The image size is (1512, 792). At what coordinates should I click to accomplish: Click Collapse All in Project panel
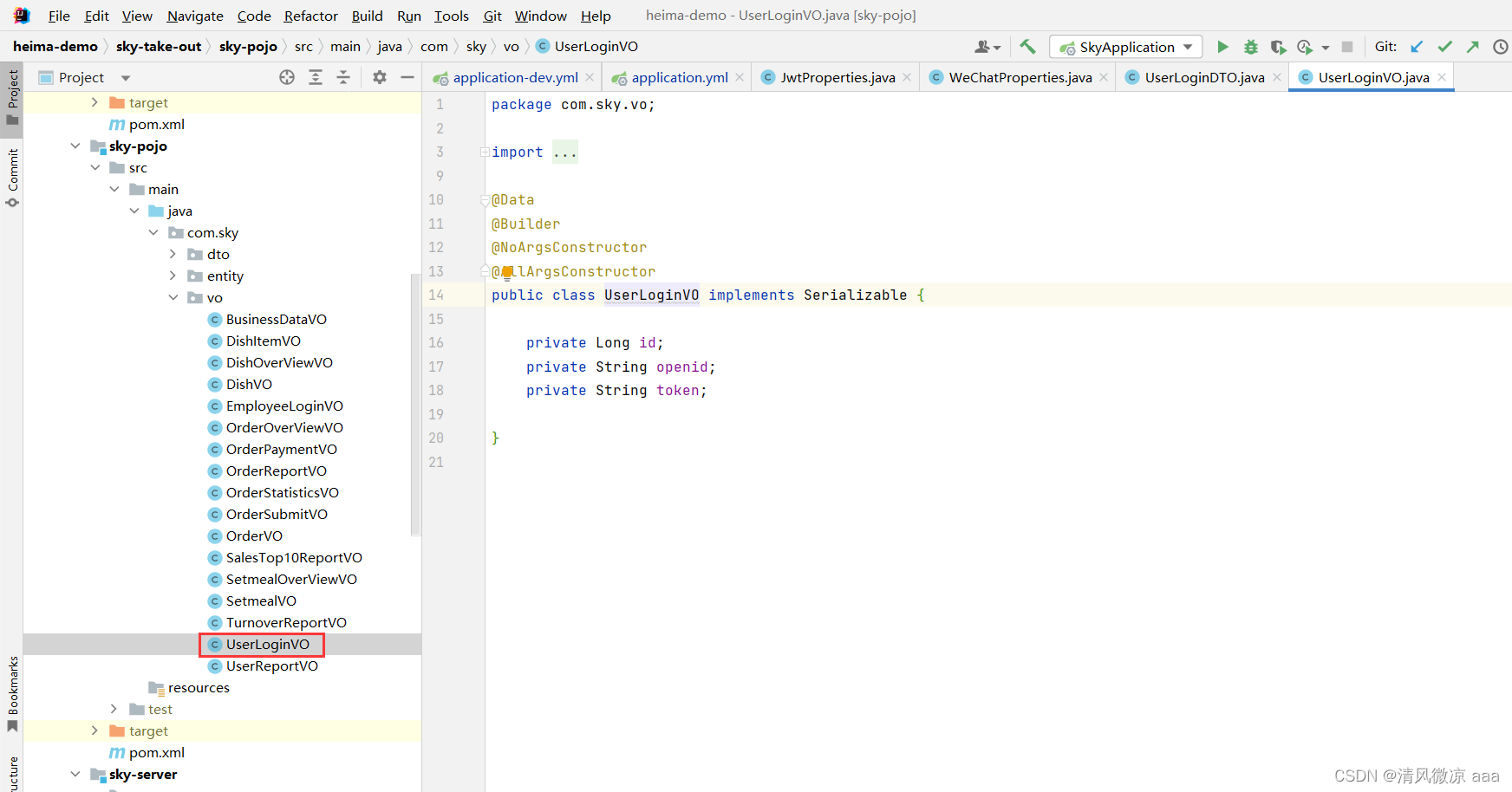[343, 77]
